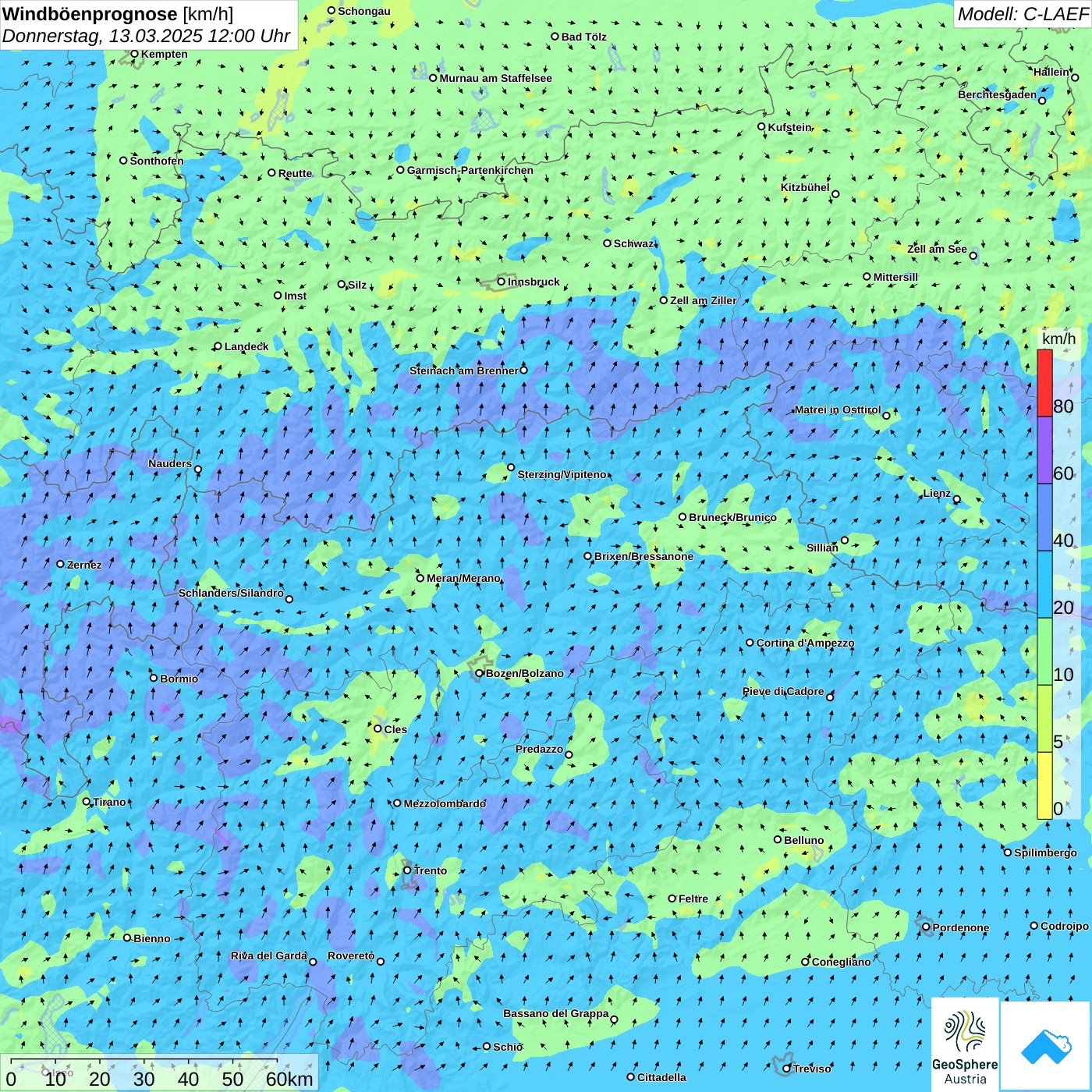This screenshot has height=1092, width=1092.
Task: Click the Imst city label
Action: [296, 296]
